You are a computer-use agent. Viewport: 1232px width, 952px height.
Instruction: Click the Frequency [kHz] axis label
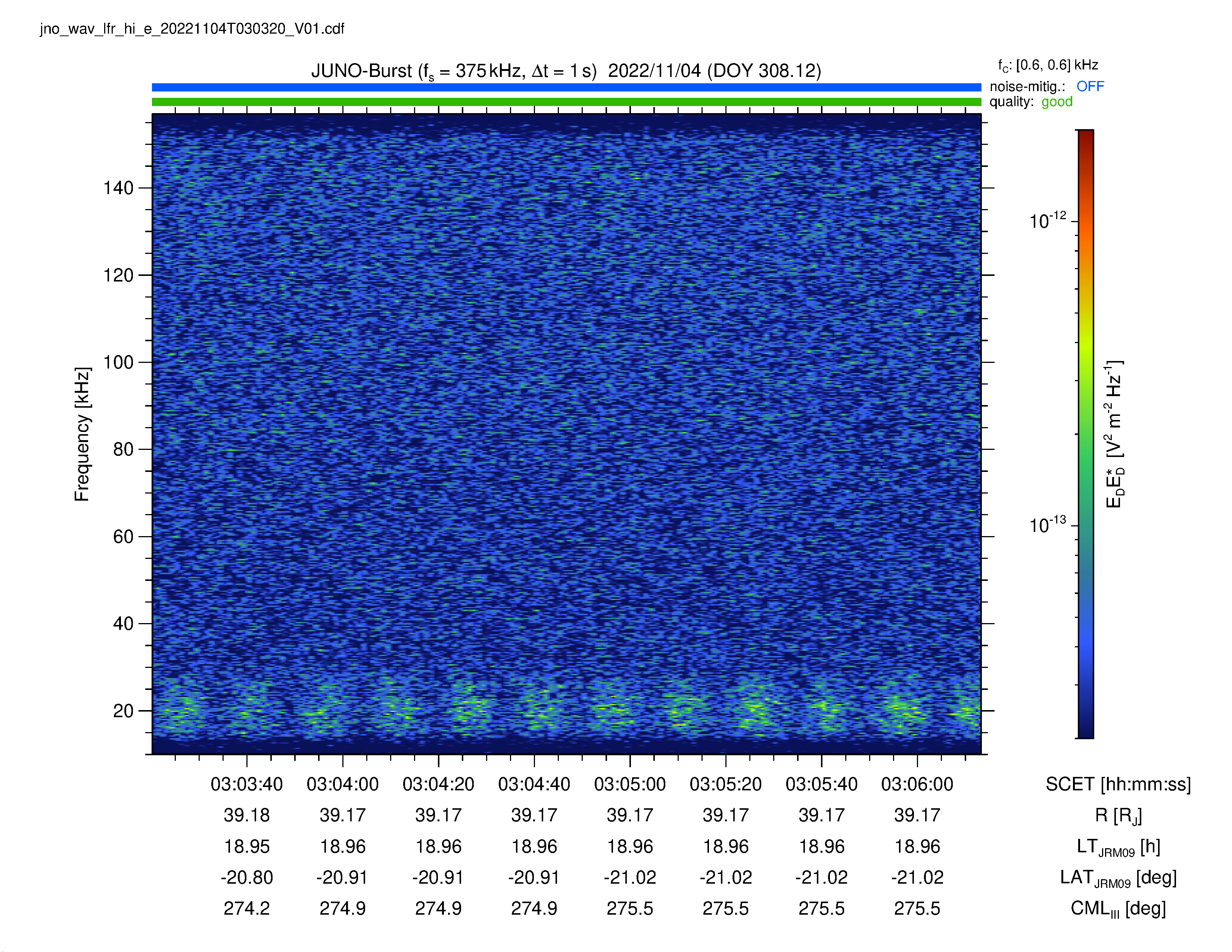[x=83, y=434]
